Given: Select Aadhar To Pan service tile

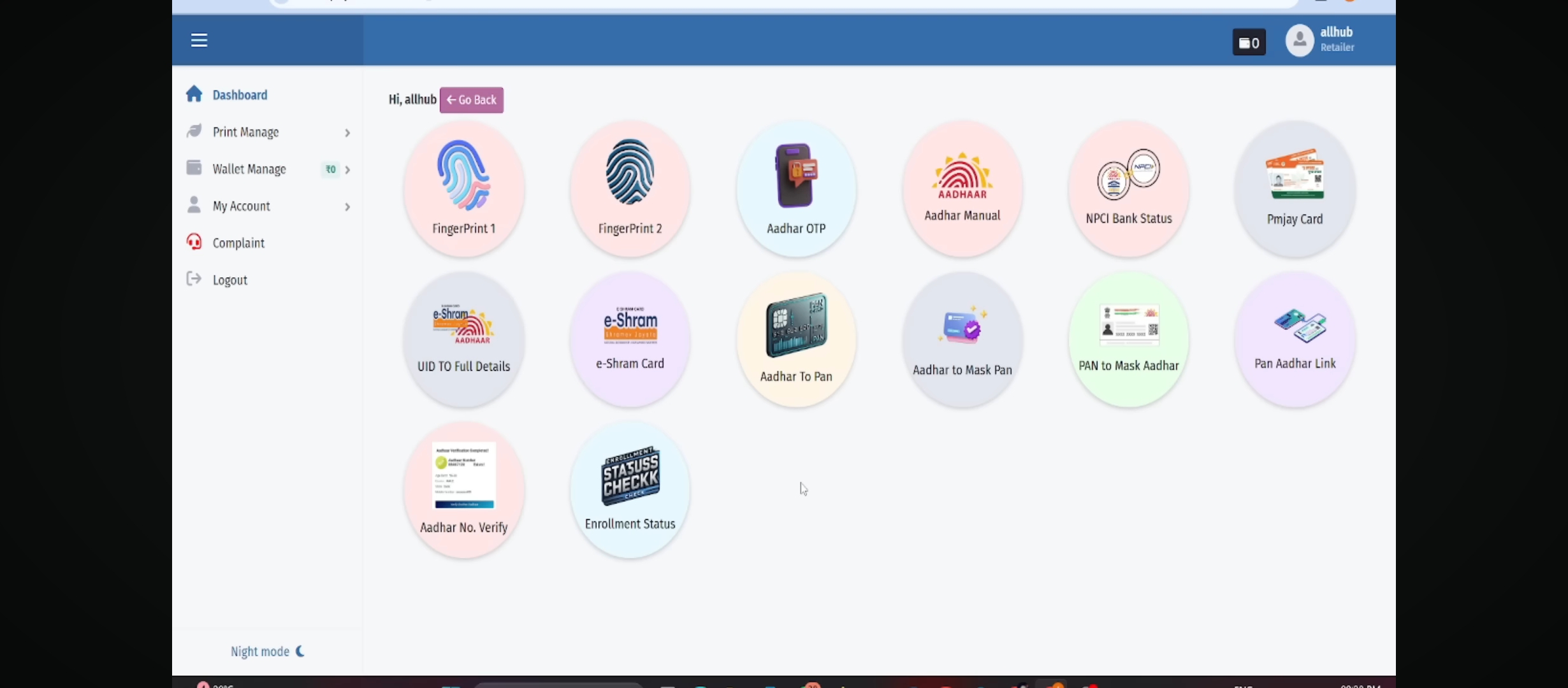Looking at the screenshot, I should tap(796, 339).
